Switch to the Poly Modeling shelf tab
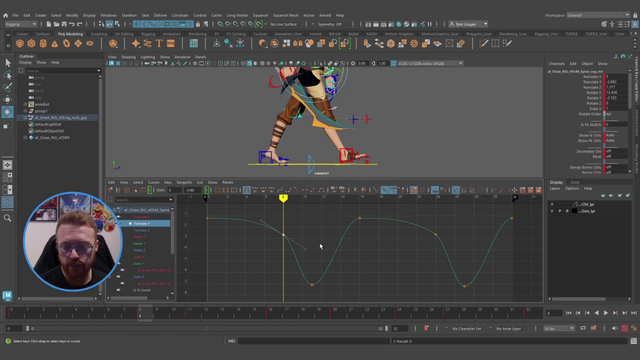 coord(70,34)
